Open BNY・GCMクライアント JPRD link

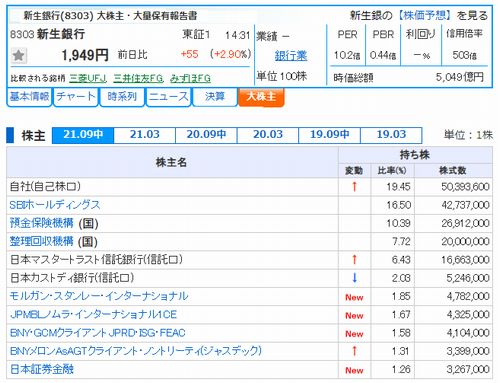[97, 333]
